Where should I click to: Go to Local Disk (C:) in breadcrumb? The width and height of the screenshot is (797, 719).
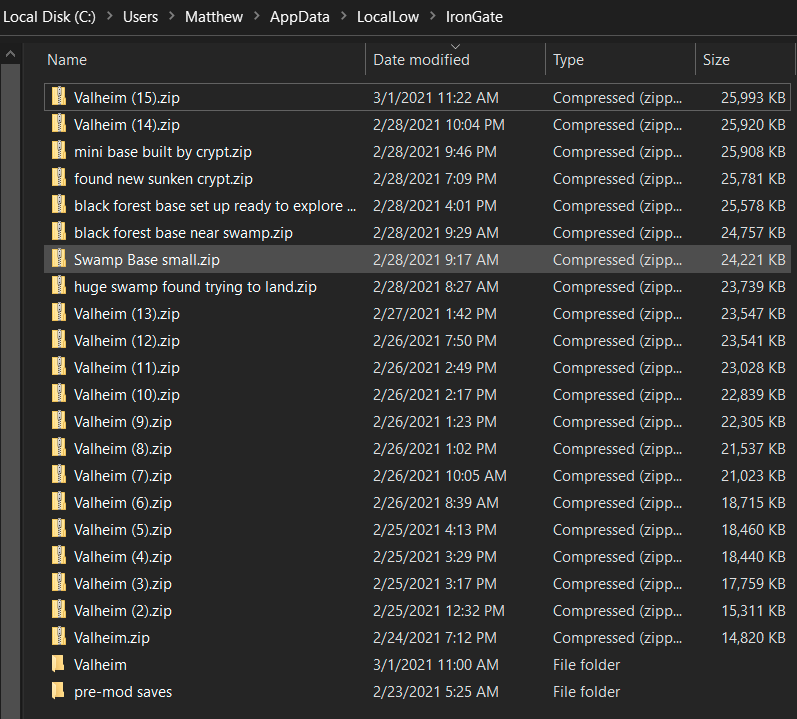(49, 17)
